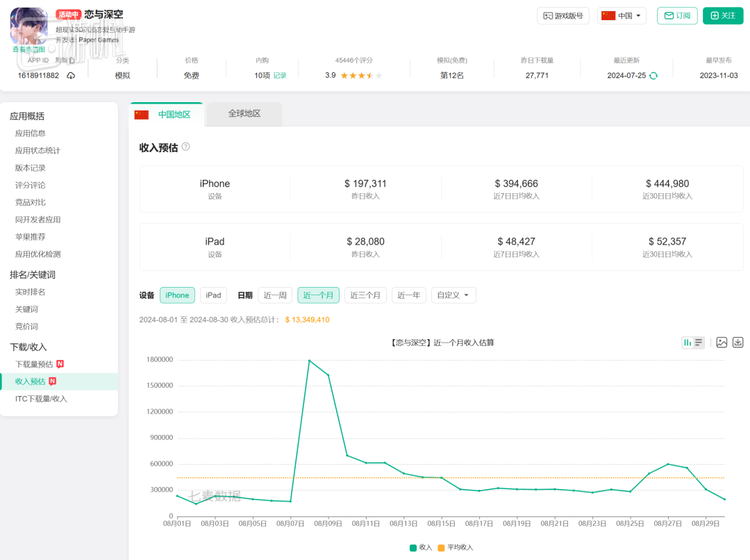The height and width of the screenshot is (560, 750).
Task: Click the copy icon next to APP ID label
Action: (72, 60)
